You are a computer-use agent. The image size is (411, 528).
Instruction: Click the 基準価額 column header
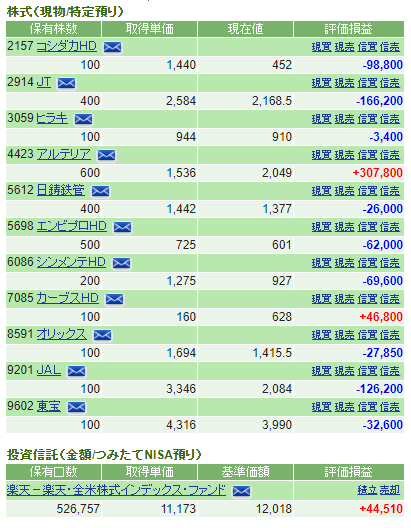(245, 472)
